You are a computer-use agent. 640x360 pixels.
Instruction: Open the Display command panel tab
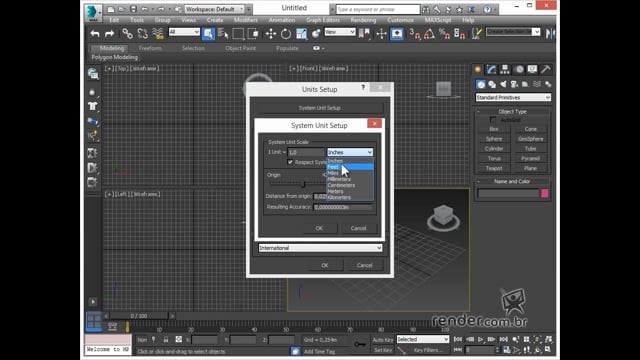532,69
